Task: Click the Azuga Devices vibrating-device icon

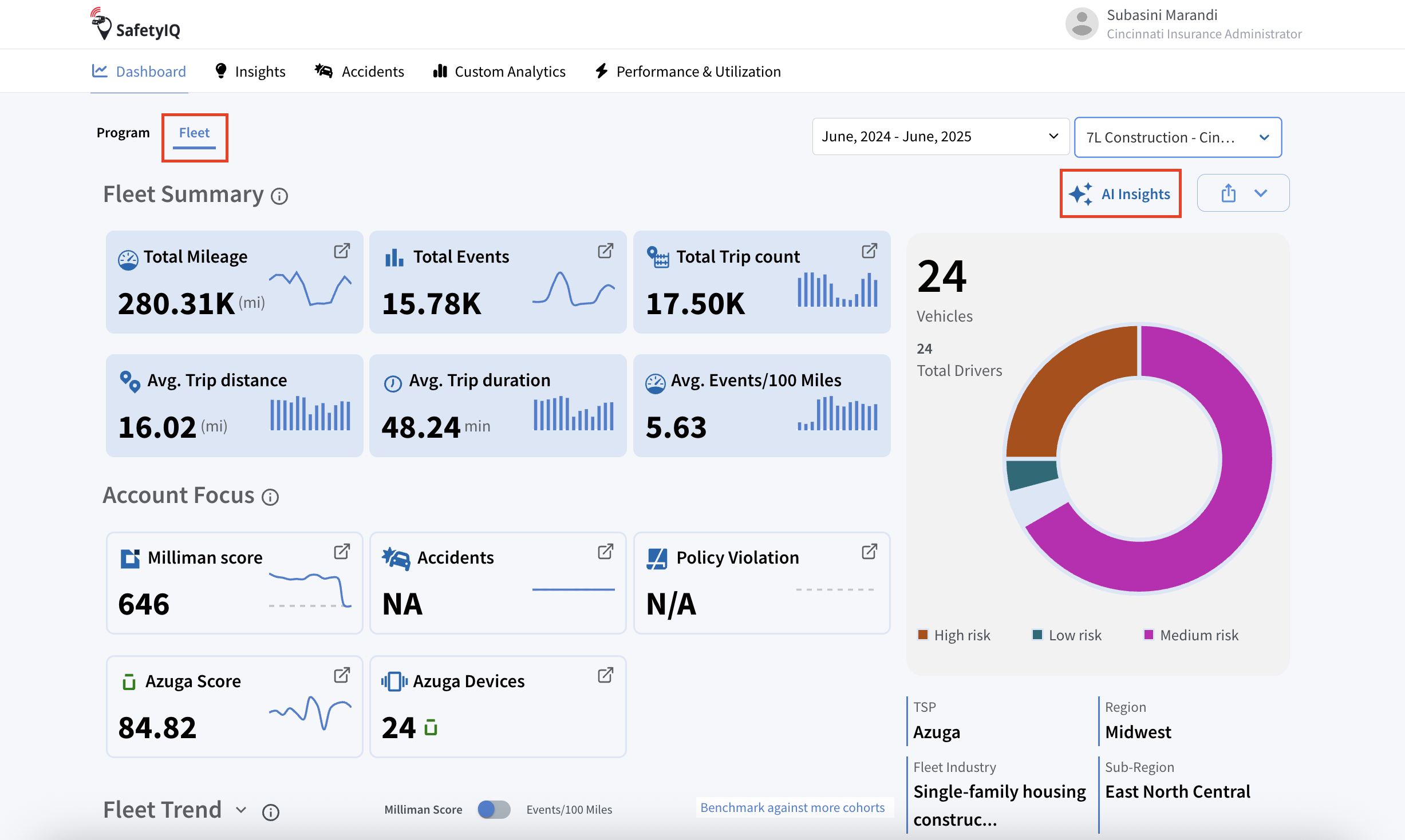Action: (394, 681)
